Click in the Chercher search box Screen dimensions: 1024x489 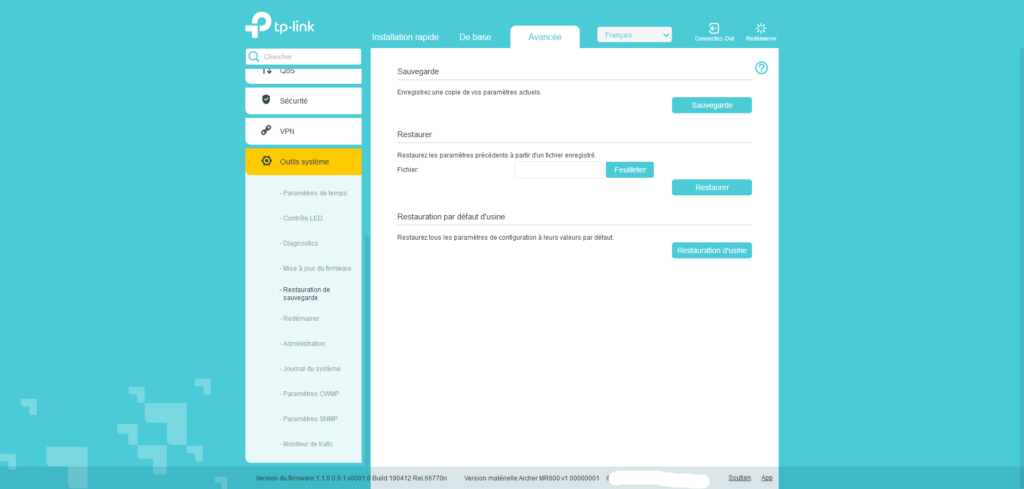pyautogui.click(x=309, y=57)
